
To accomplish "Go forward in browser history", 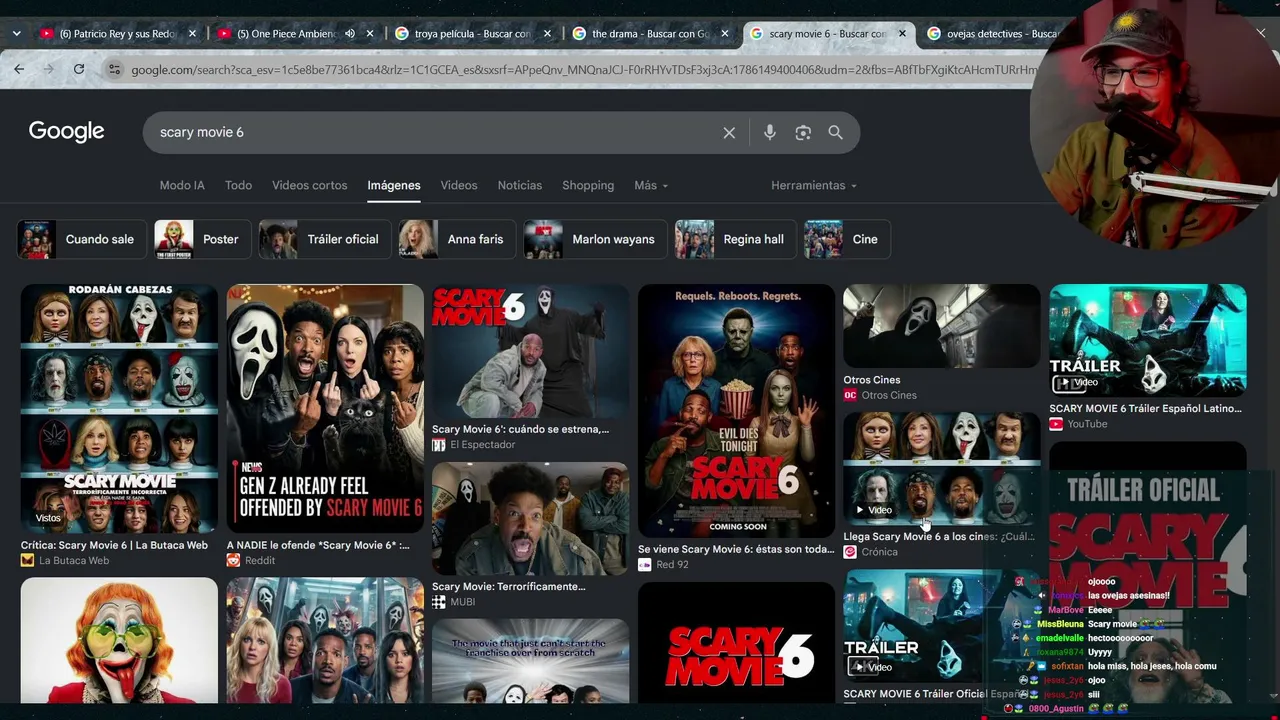I will point(48,69).
